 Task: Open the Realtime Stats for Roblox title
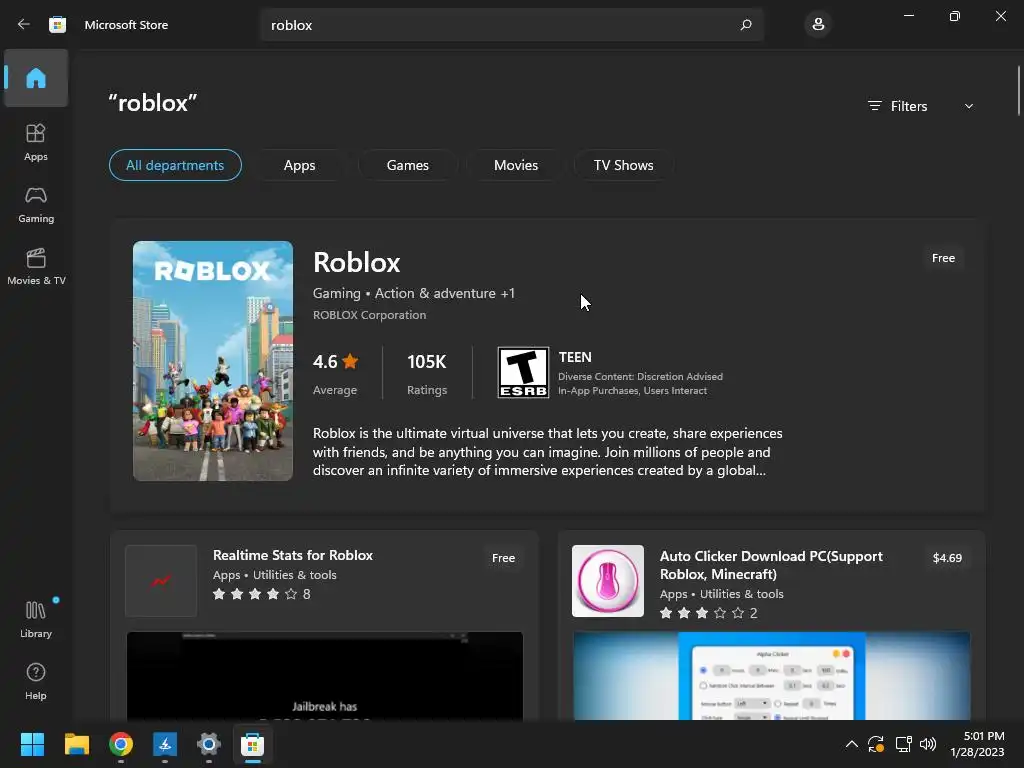coord(293,555)
